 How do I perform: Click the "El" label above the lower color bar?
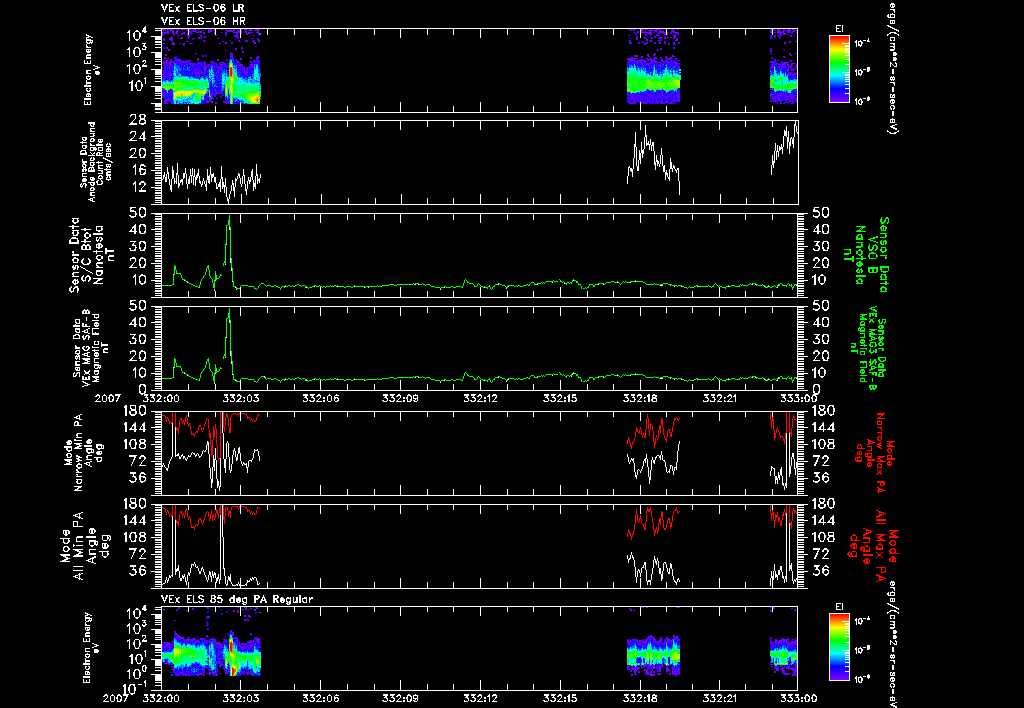pyautogui.click(x=839, y=607)
